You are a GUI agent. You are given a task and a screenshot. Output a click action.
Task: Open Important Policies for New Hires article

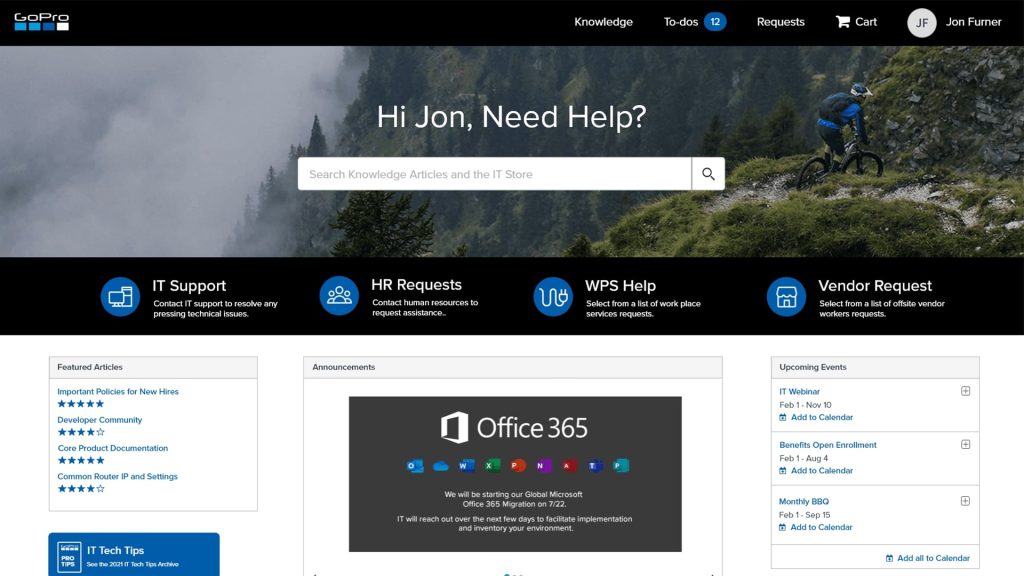click(118, 392)
